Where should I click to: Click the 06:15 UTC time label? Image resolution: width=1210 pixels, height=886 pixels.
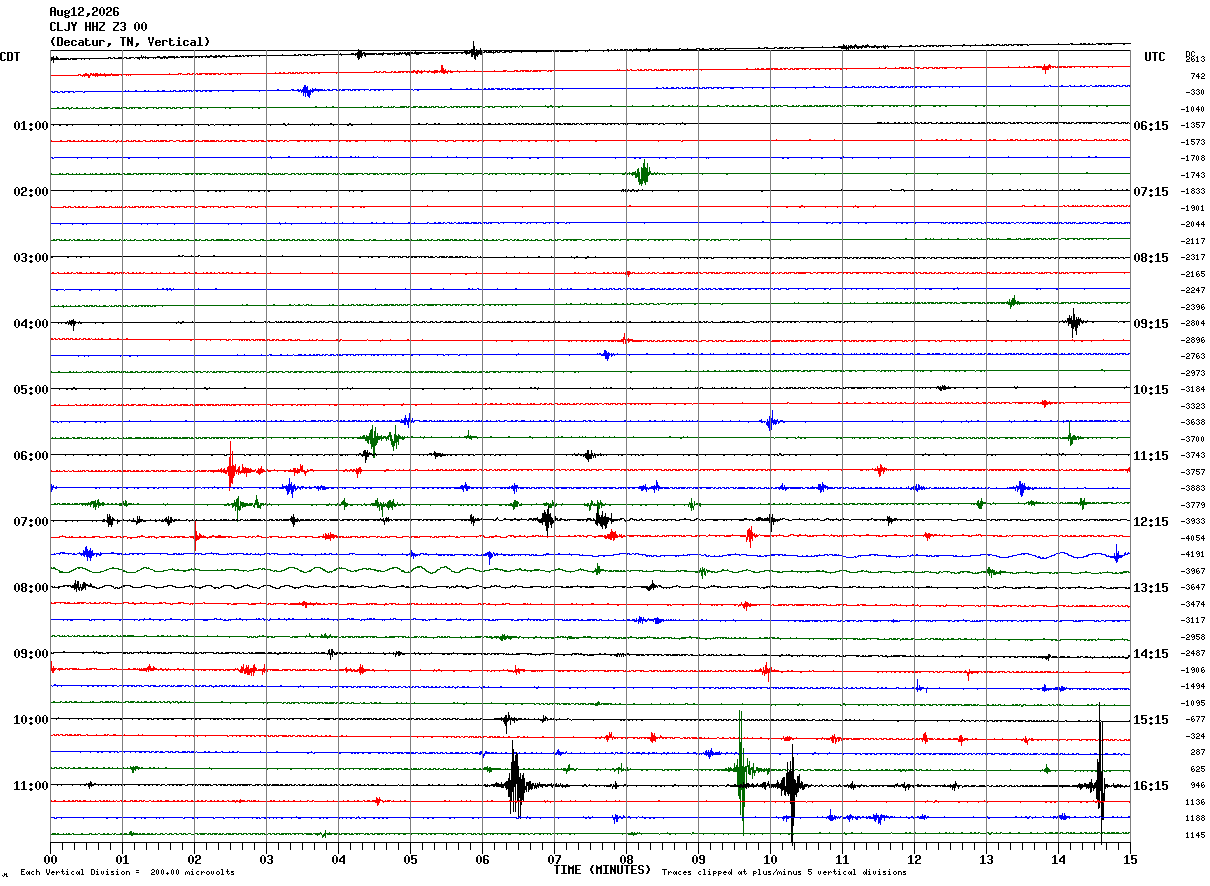(1151, 126)
